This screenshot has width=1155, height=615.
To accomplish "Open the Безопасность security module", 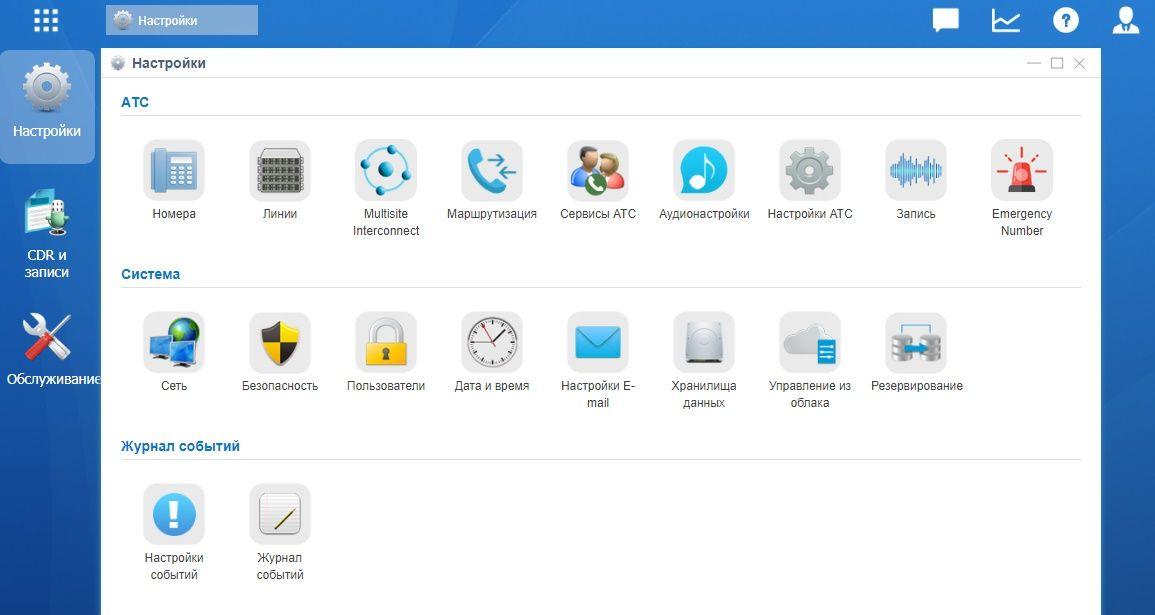I will [x=280, y=342].
